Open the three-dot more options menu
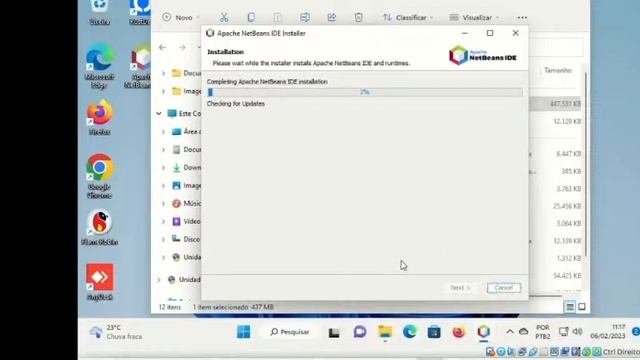Screen dimensions: 640x360 coord(522,18)
